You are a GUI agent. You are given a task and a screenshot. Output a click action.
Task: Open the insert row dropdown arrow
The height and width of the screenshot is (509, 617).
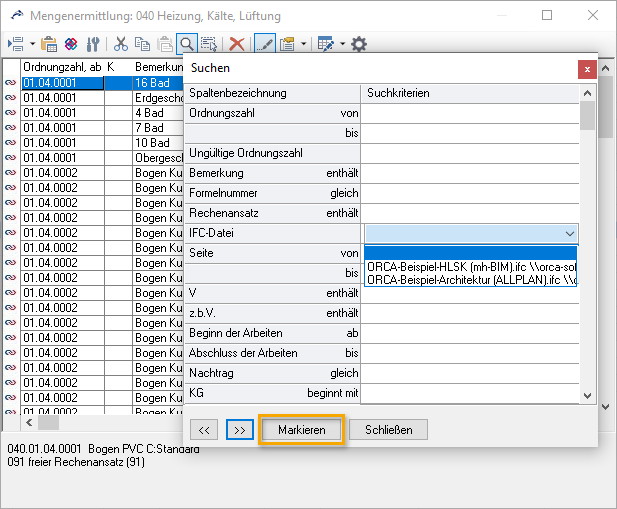[x=33, y=44]
